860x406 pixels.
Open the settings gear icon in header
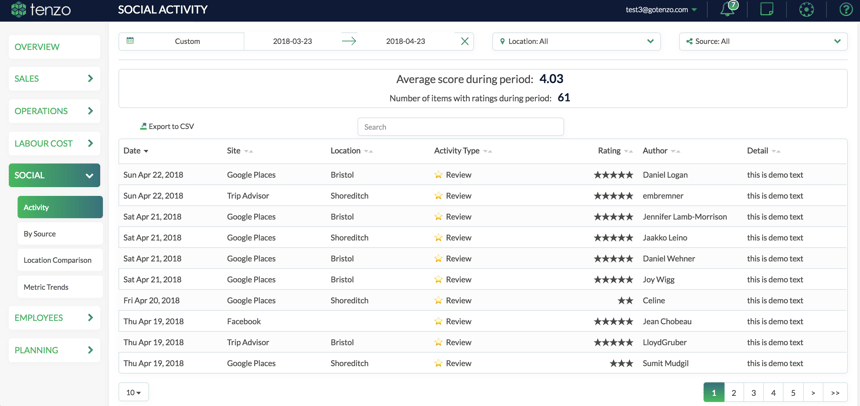[806, 9]
